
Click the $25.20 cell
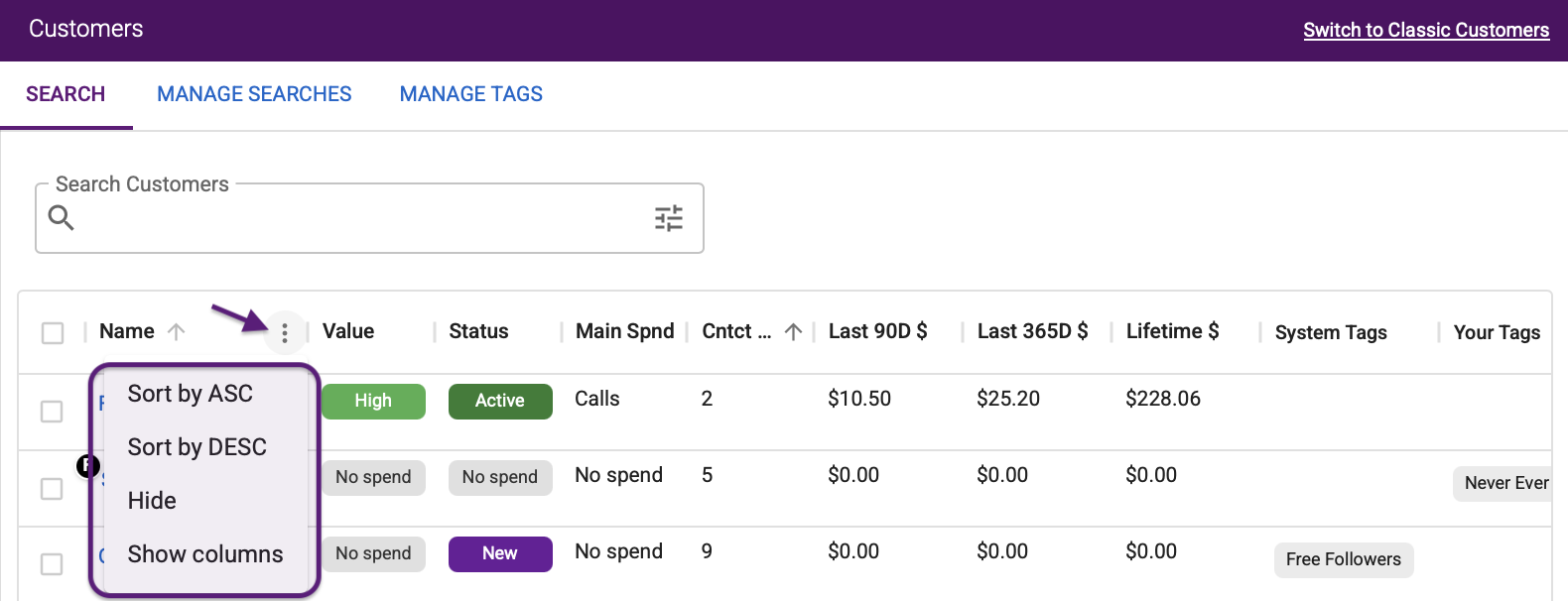(x=1008, y=399)
